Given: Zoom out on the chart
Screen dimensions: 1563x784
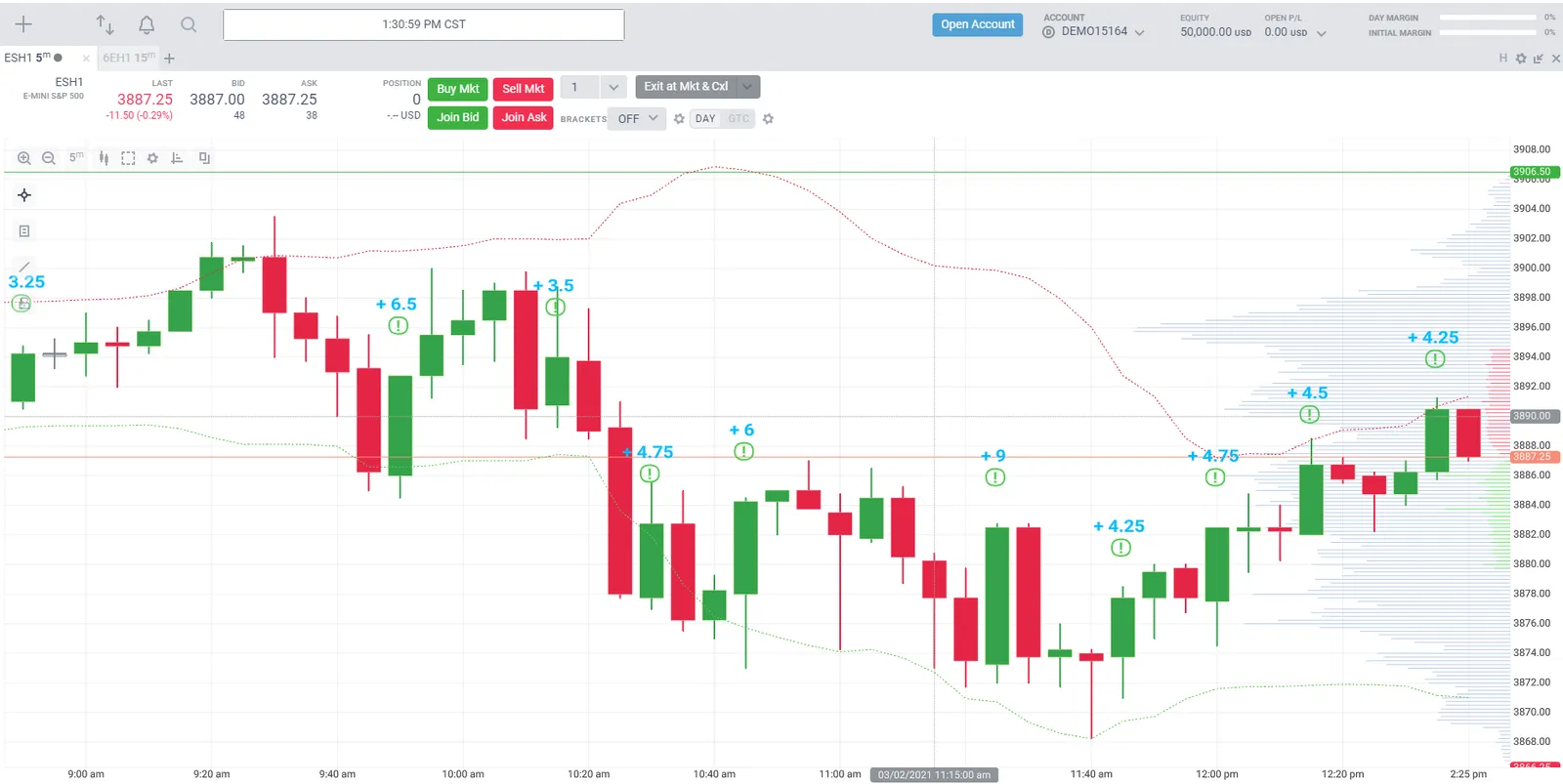Looking at the screenshot, I should 49,158.
